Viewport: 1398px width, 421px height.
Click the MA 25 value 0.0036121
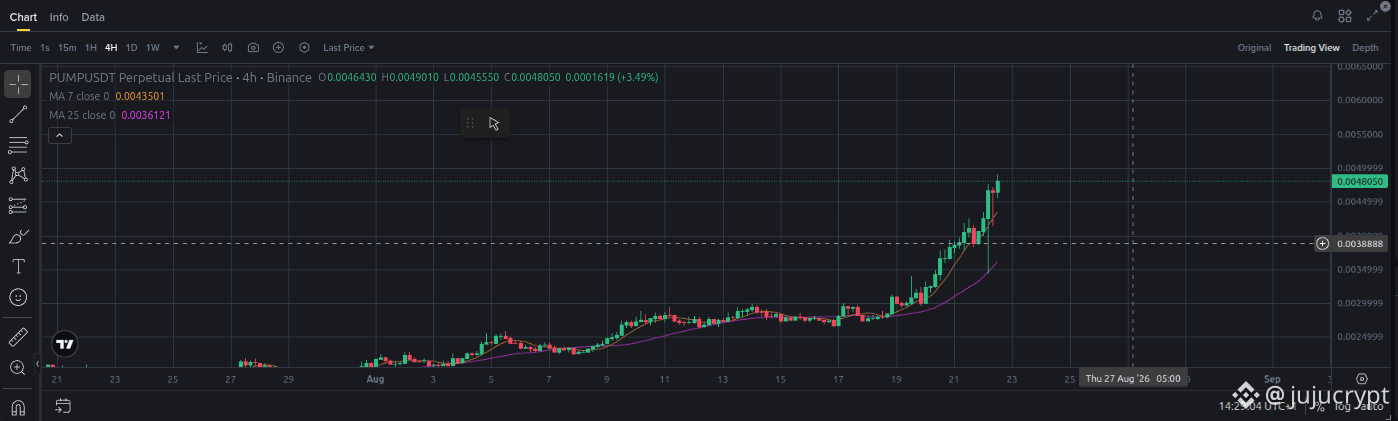[x=146, y=115]
